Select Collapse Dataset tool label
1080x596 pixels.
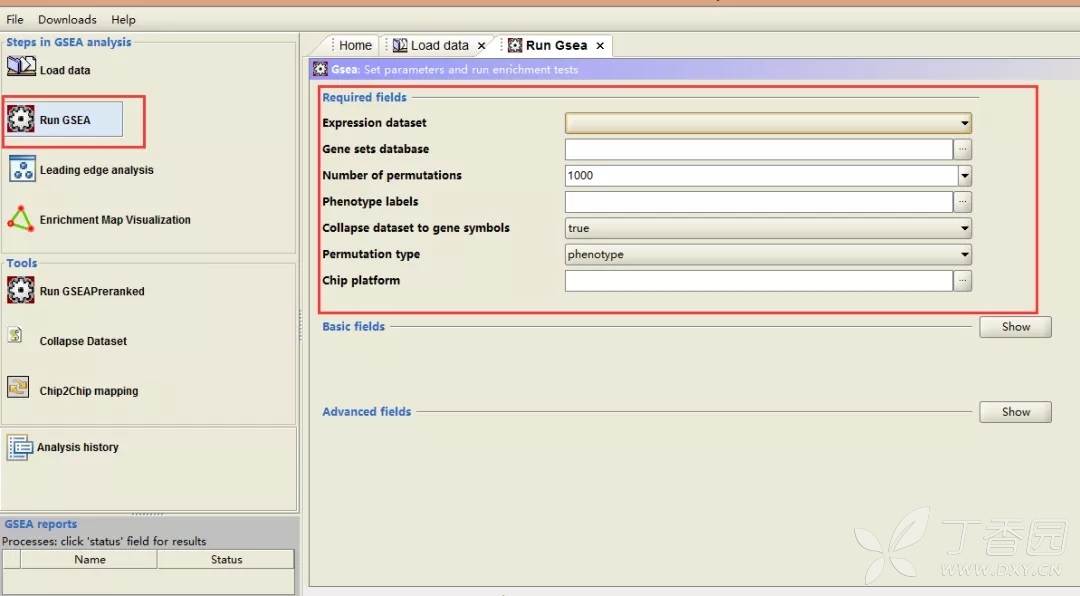[83, 341]
